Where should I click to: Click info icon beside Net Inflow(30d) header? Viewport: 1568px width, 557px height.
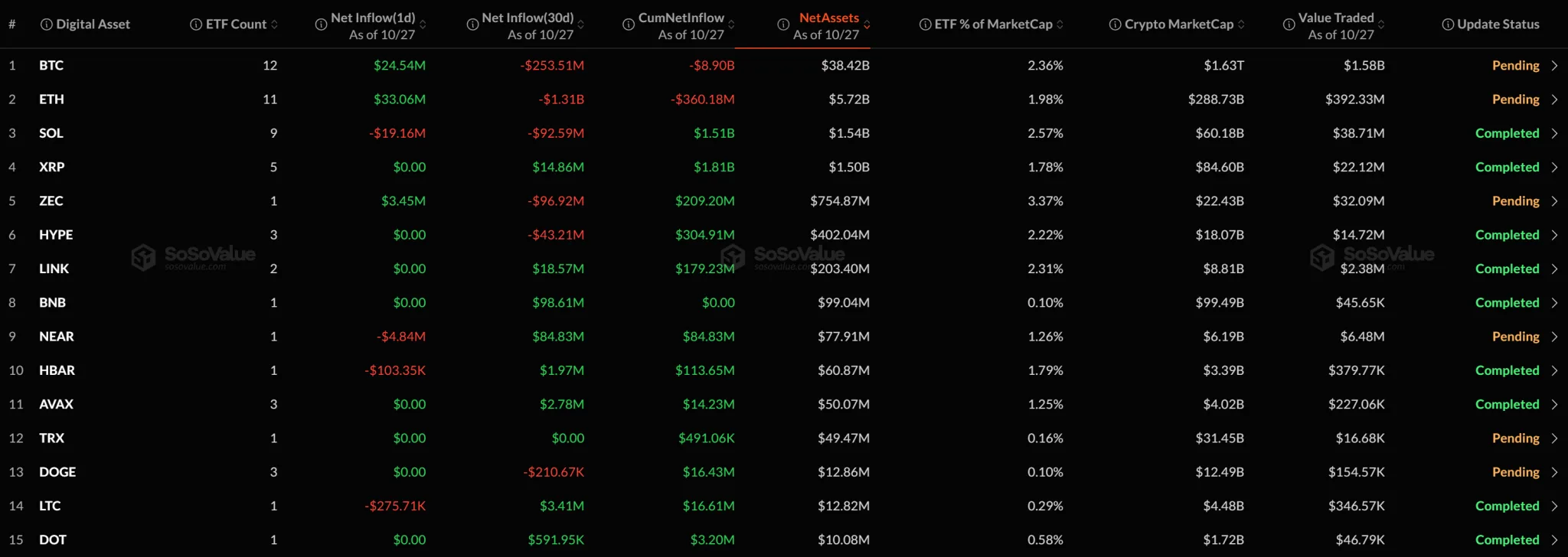click(x=472, y=24)
